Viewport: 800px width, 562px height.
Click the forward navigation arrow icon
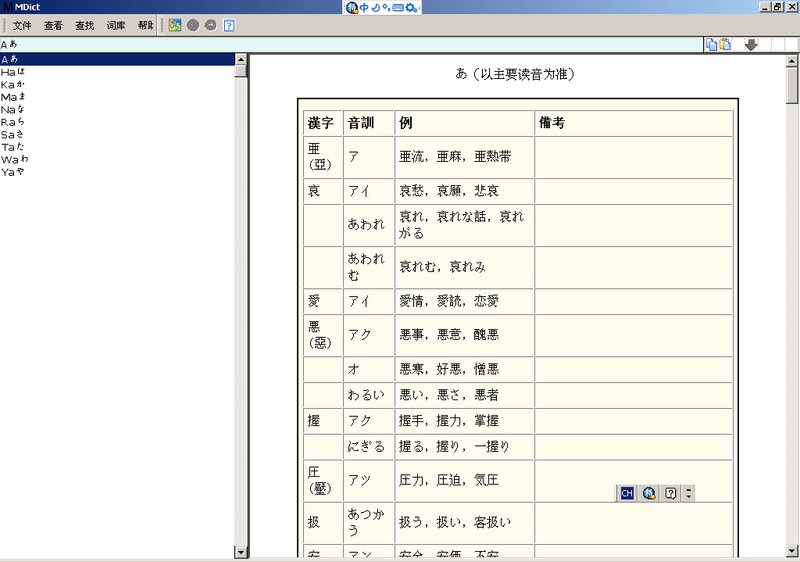(x=210, y=25)
